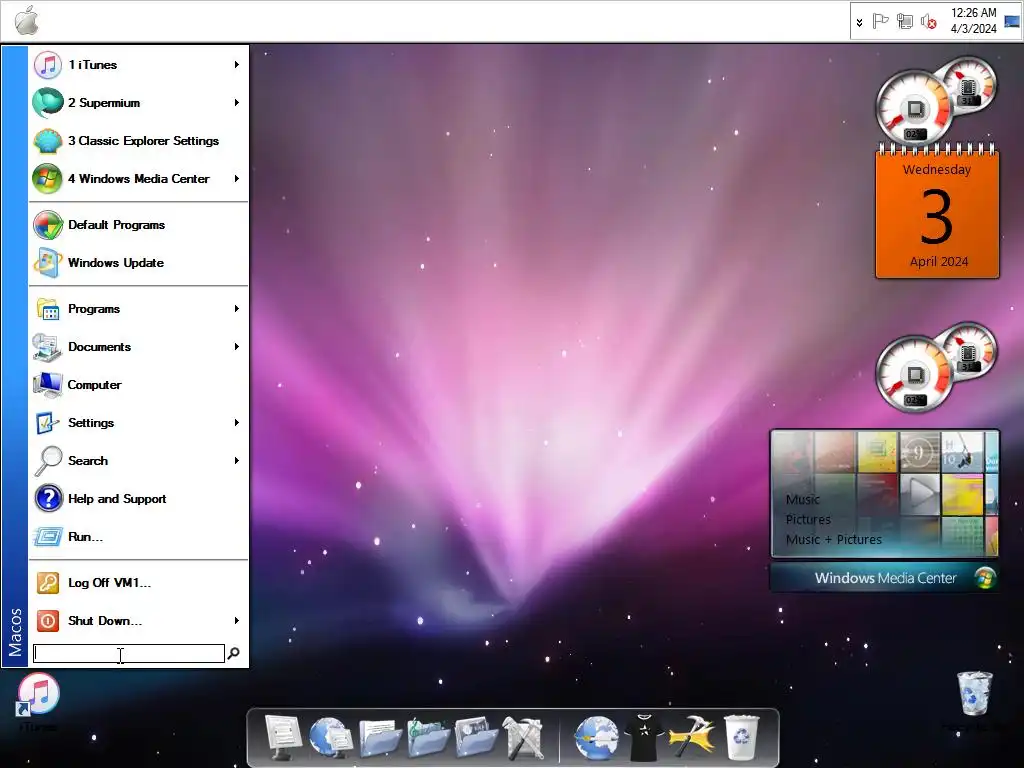This screenshot has height=768, width=1024.
Task: Click the Apple logo start button
Action: pyautogui.click(x=27, y=20)
